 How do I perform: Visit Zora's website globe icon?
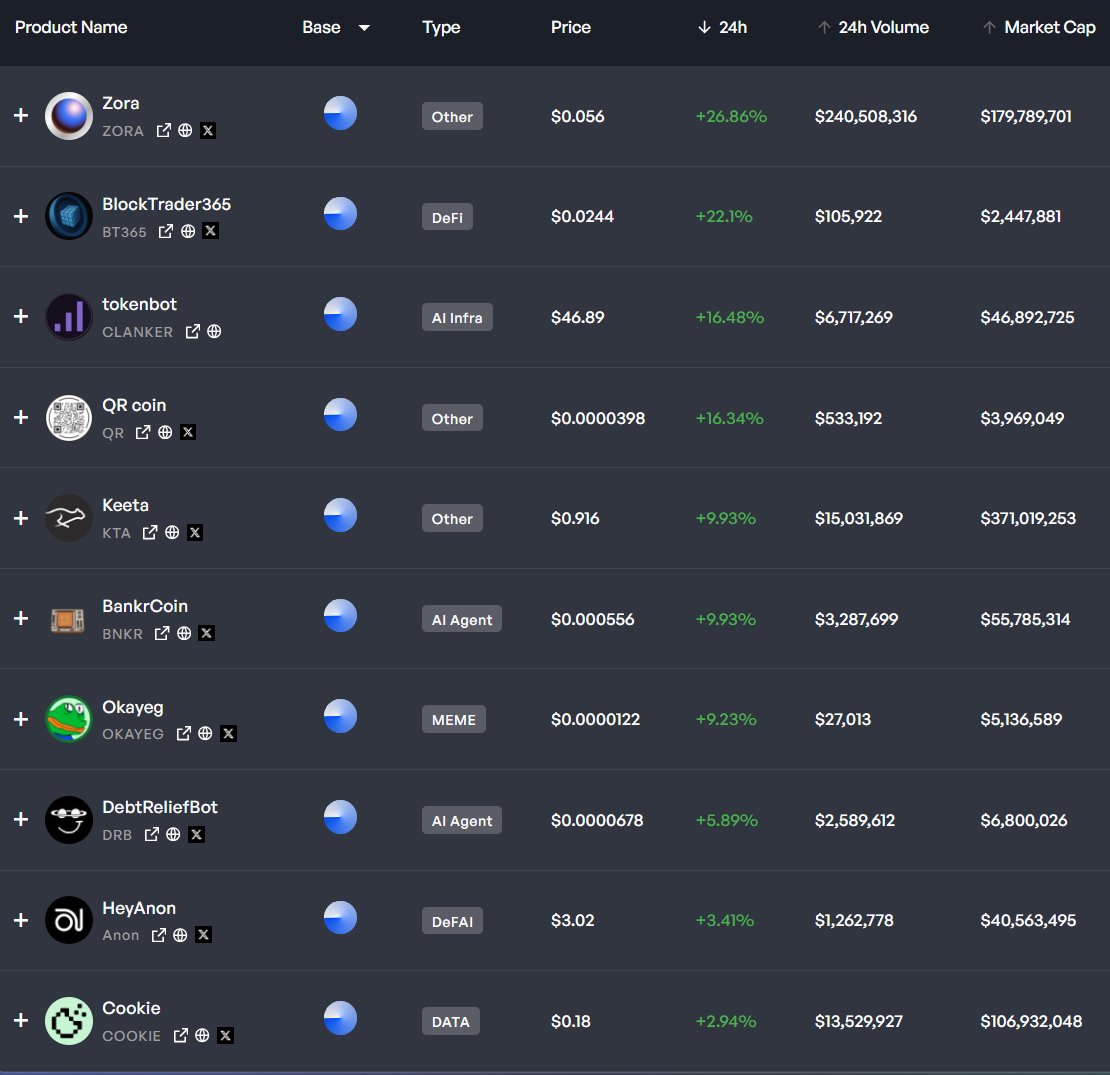185,130
